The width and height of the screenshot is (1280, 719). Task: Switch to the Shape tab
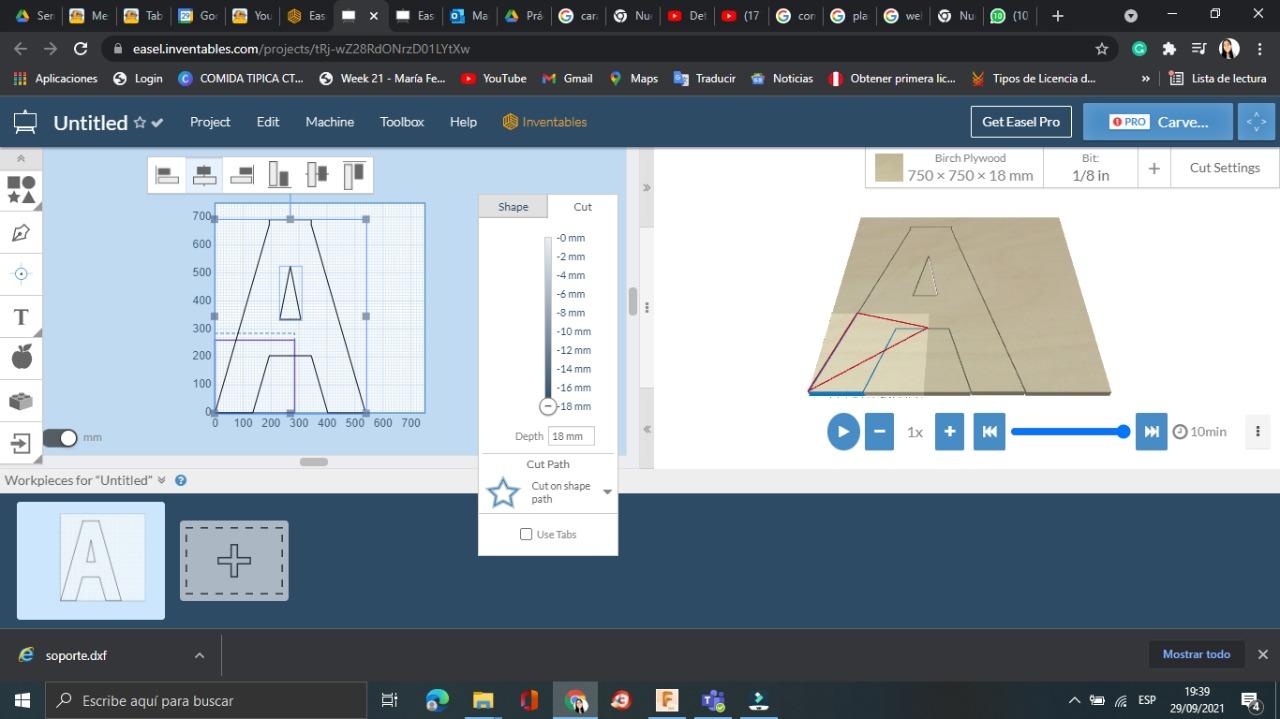click(513, 207)
